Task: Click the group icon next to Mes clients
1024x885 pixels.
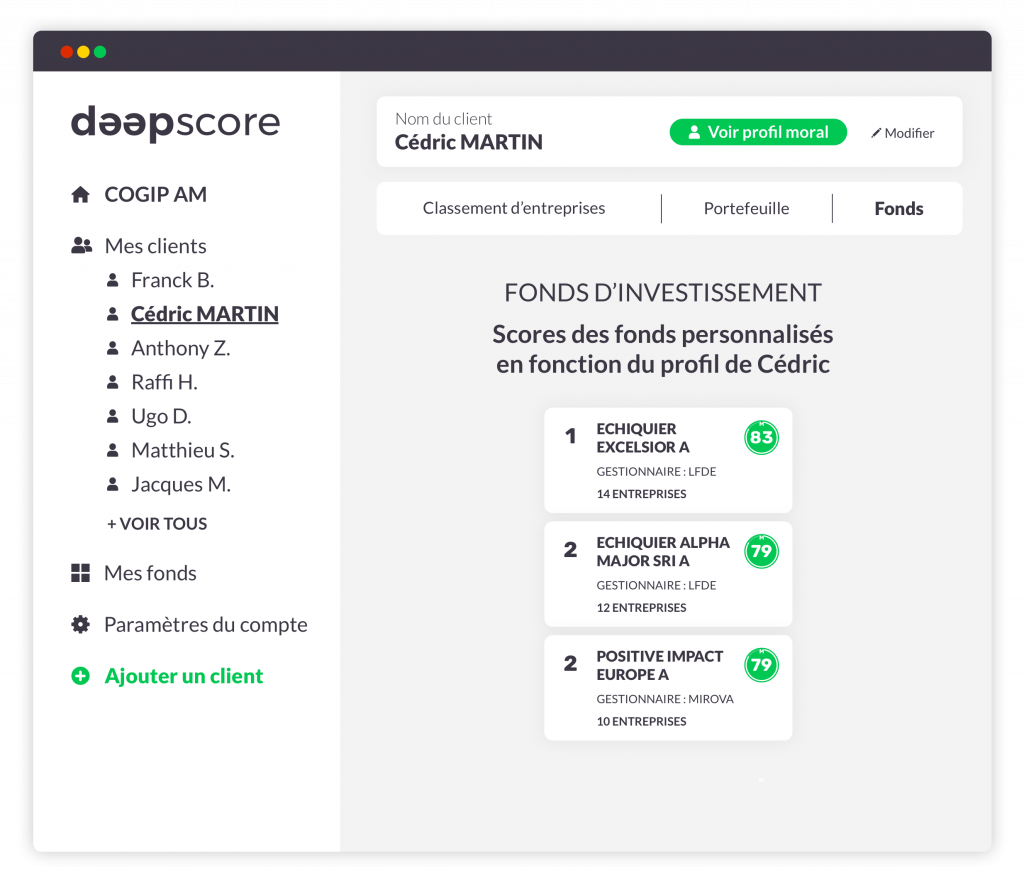Action: pyautogui.click(x=82, y=246)
